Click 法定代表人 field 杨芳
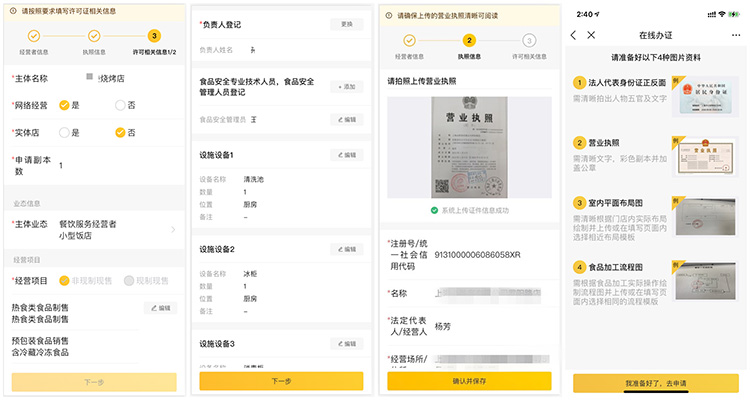The height and width of the screenshot is (400, 750). click(442, 327)
